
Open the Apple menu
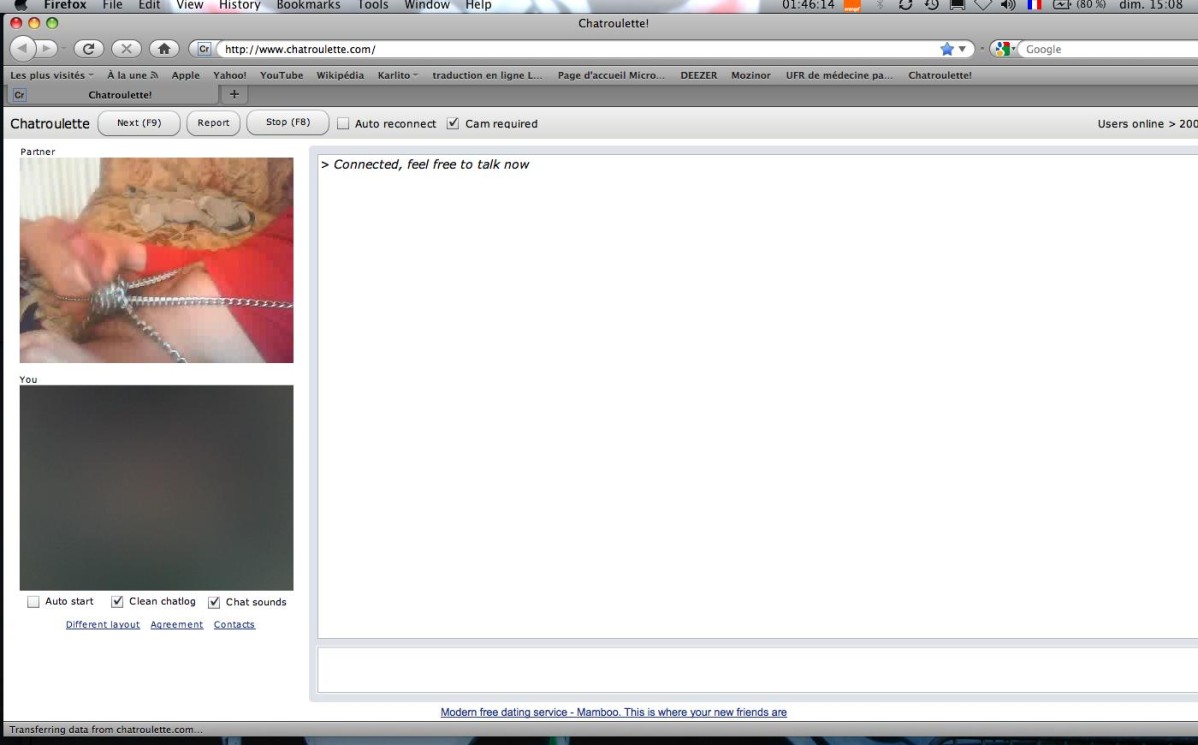[x=21, y=5]
